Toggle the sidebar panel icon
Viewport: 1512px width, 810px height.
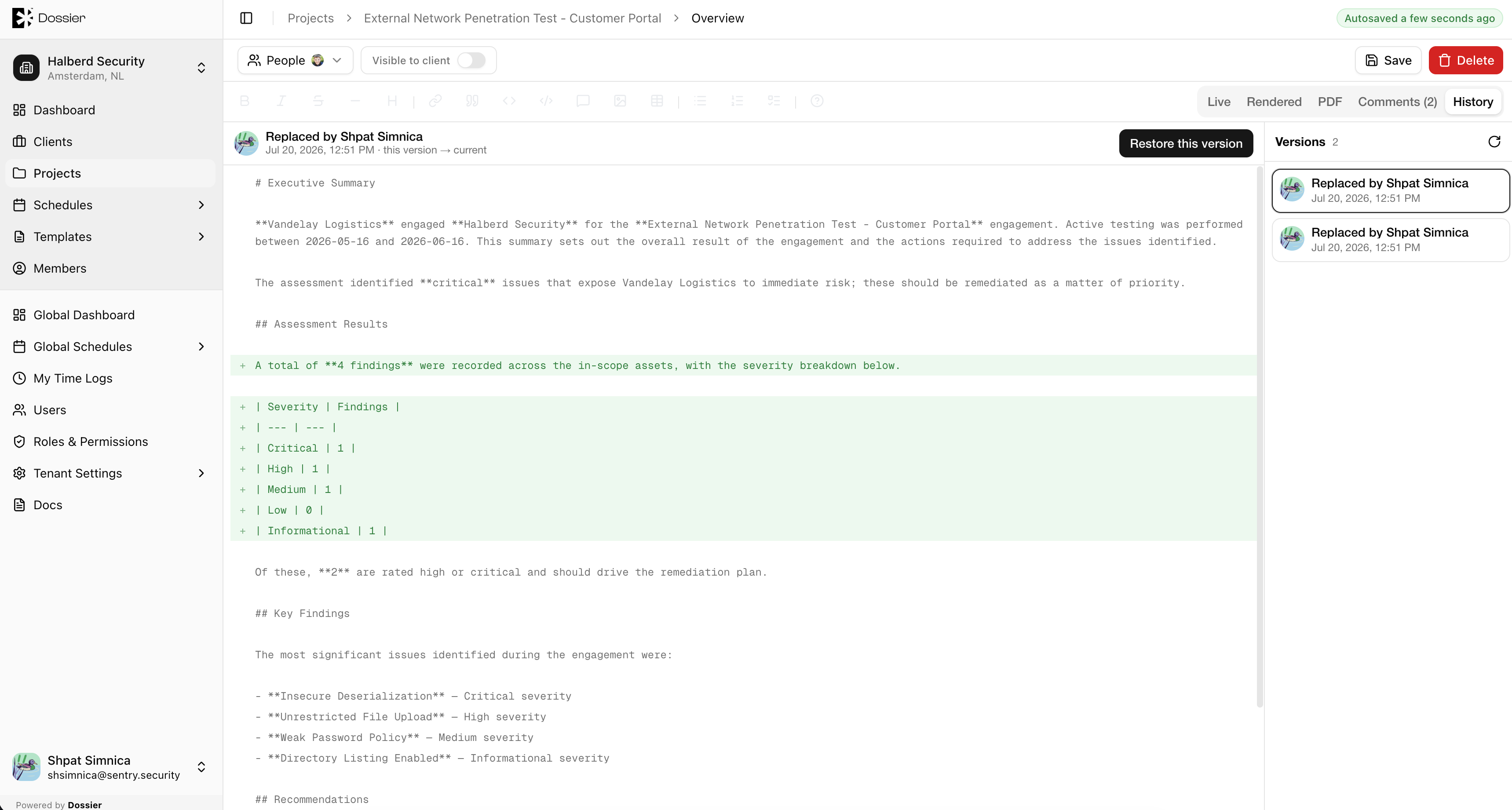tap(247, 18)
